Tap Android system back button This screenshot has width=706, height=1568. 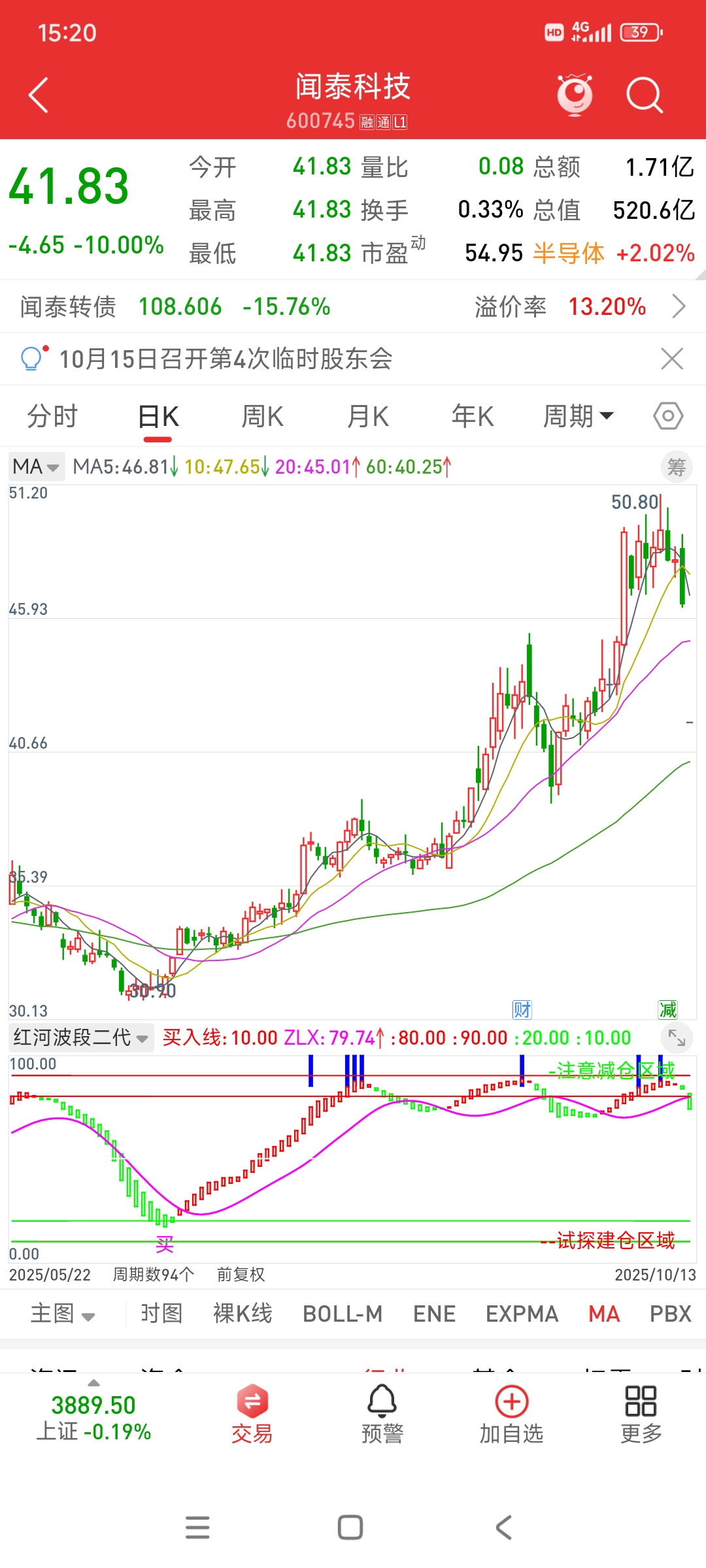click(x=503, y=1527)
